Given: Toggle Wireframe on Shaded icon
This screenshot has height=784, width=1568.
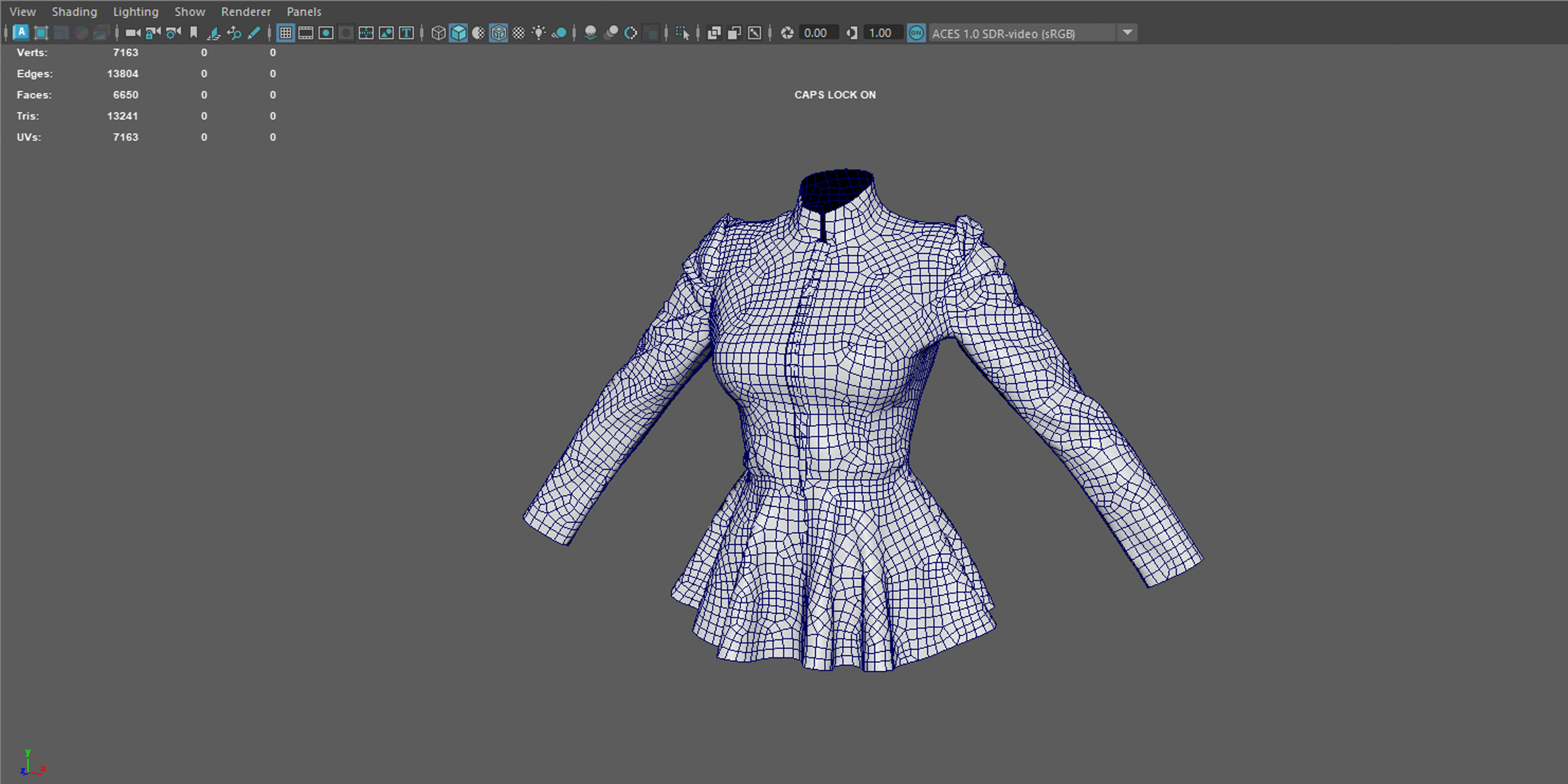Looking at the screenshot, I should (x=499, y=33).
